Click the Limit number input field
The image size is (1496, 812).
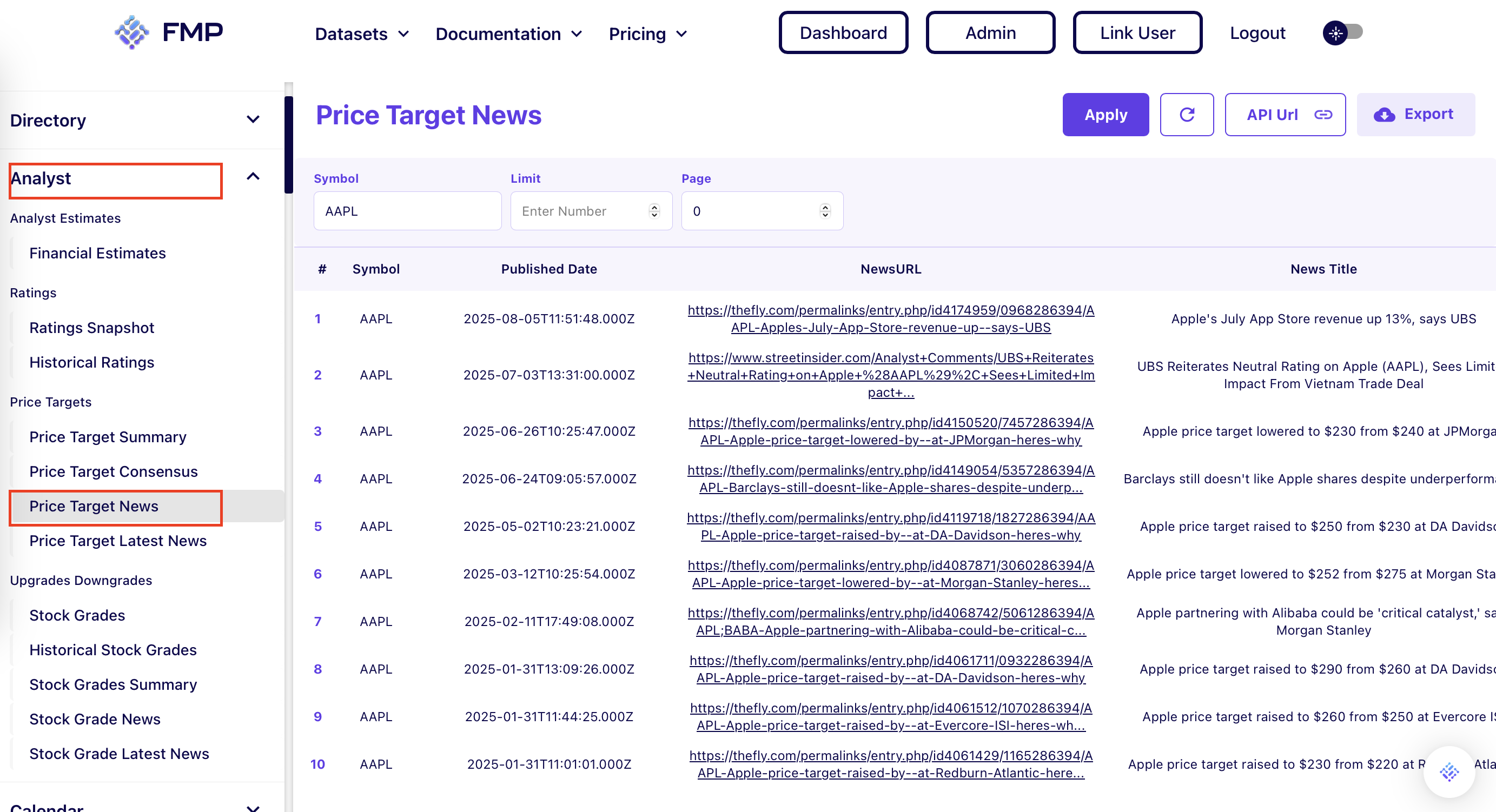(591, 211)
